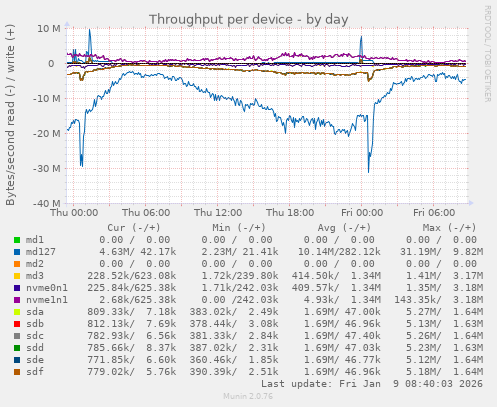Viewport: 497px width, 407px height.
Task: Click sdd max value '5.23M/ 1.63M'
Action: click(444, 348)
